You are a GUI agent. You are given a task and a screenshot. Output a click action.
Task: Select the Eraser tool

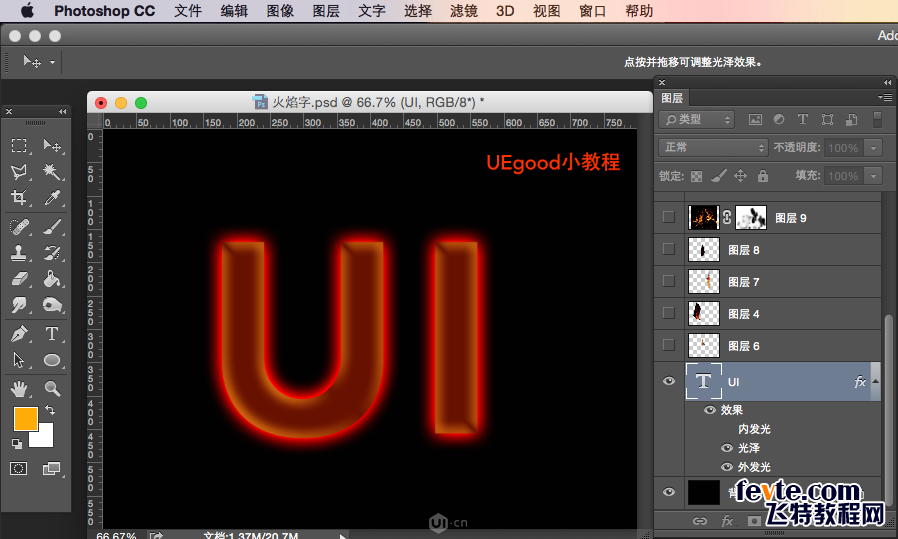pos(19,279)
